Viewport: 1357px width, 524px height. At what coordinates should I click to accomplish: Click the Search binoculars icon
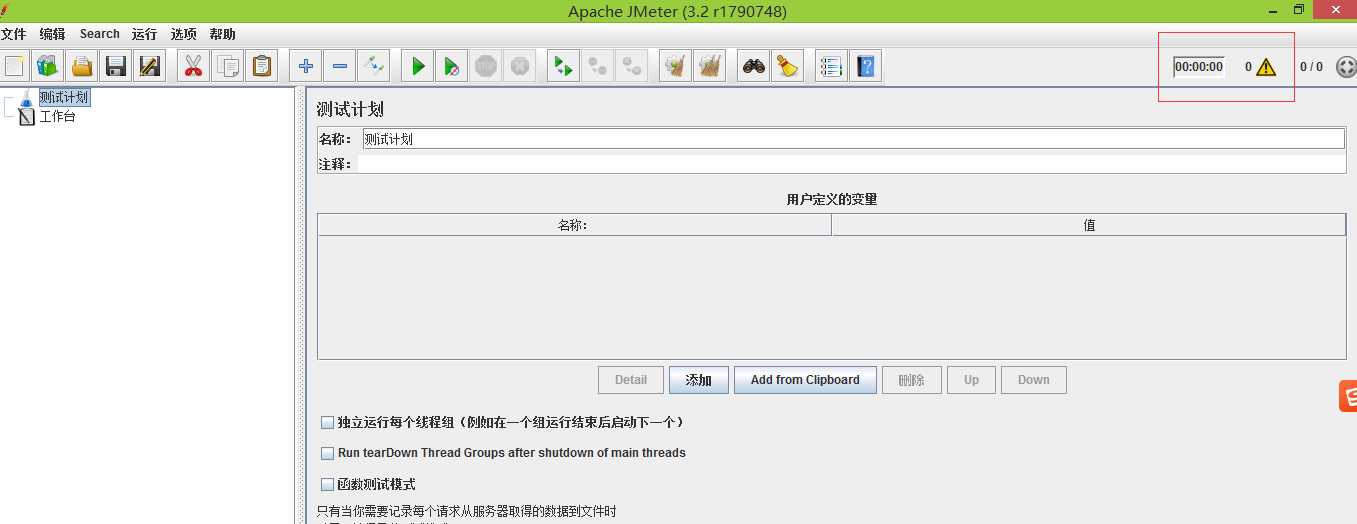click(754, 67)
